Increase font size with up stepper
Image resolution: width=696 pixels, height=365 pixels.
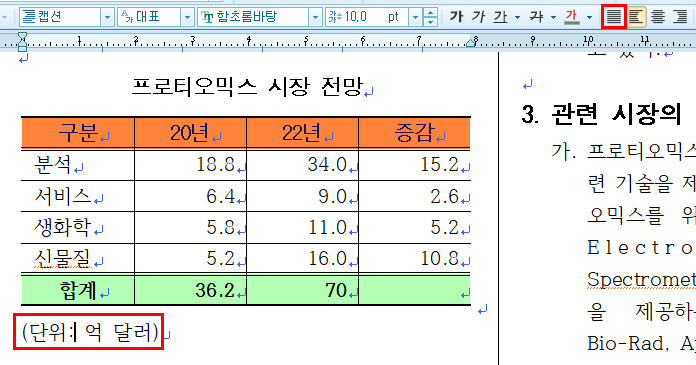[430, 13]
